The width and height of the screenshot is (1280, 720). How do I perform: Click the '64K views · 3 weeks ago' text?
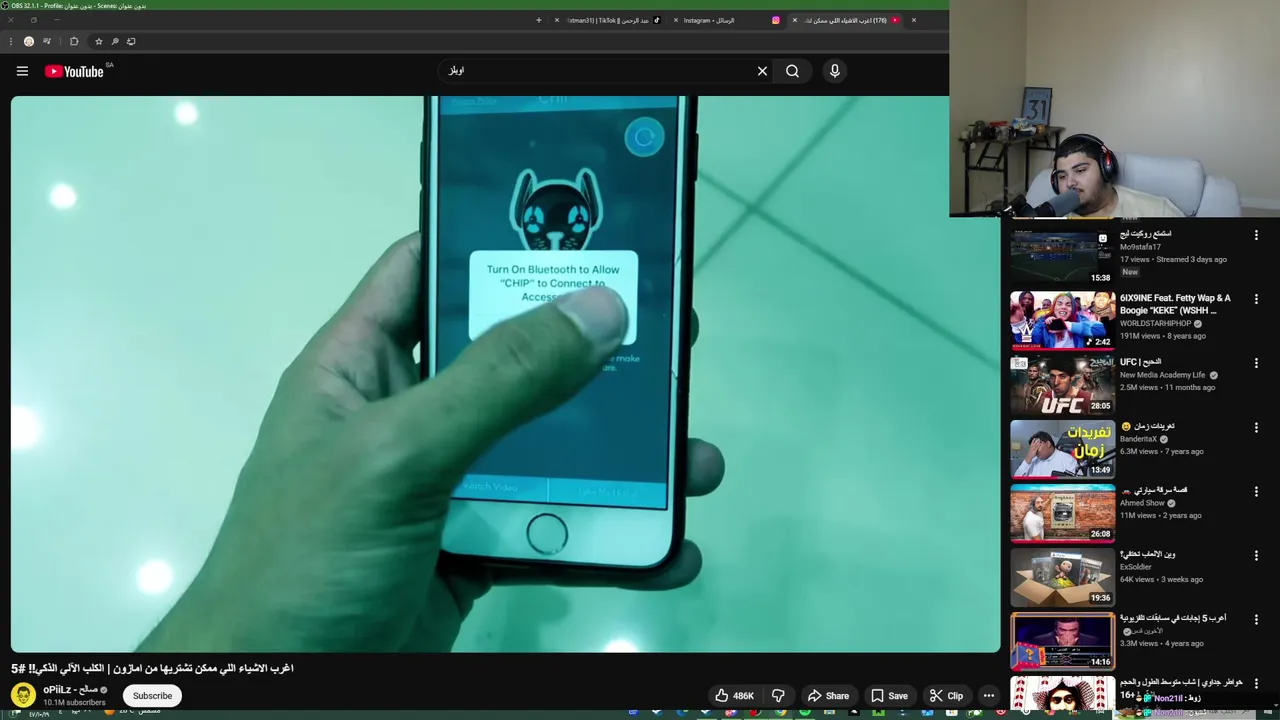pos(1161,579)
